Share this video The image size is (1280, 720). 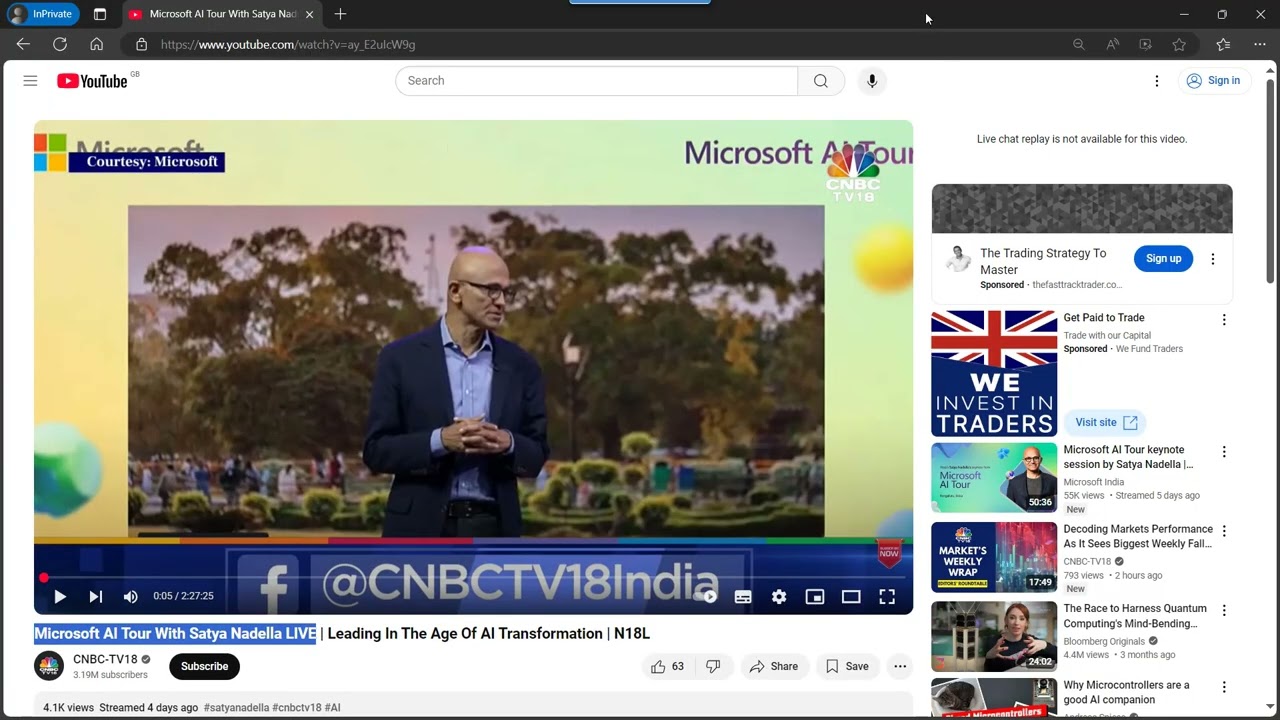[774, 667]
